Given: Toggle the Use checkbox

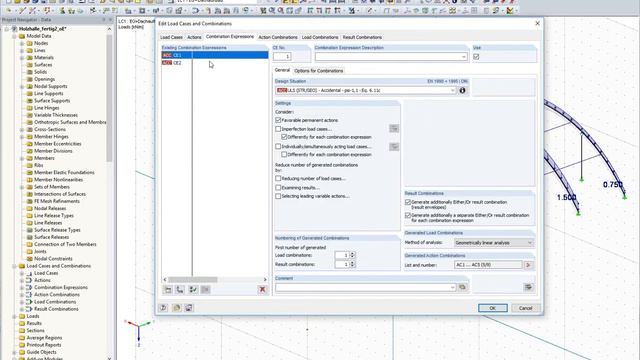Looking at the screenshot, I should [476, 57].
